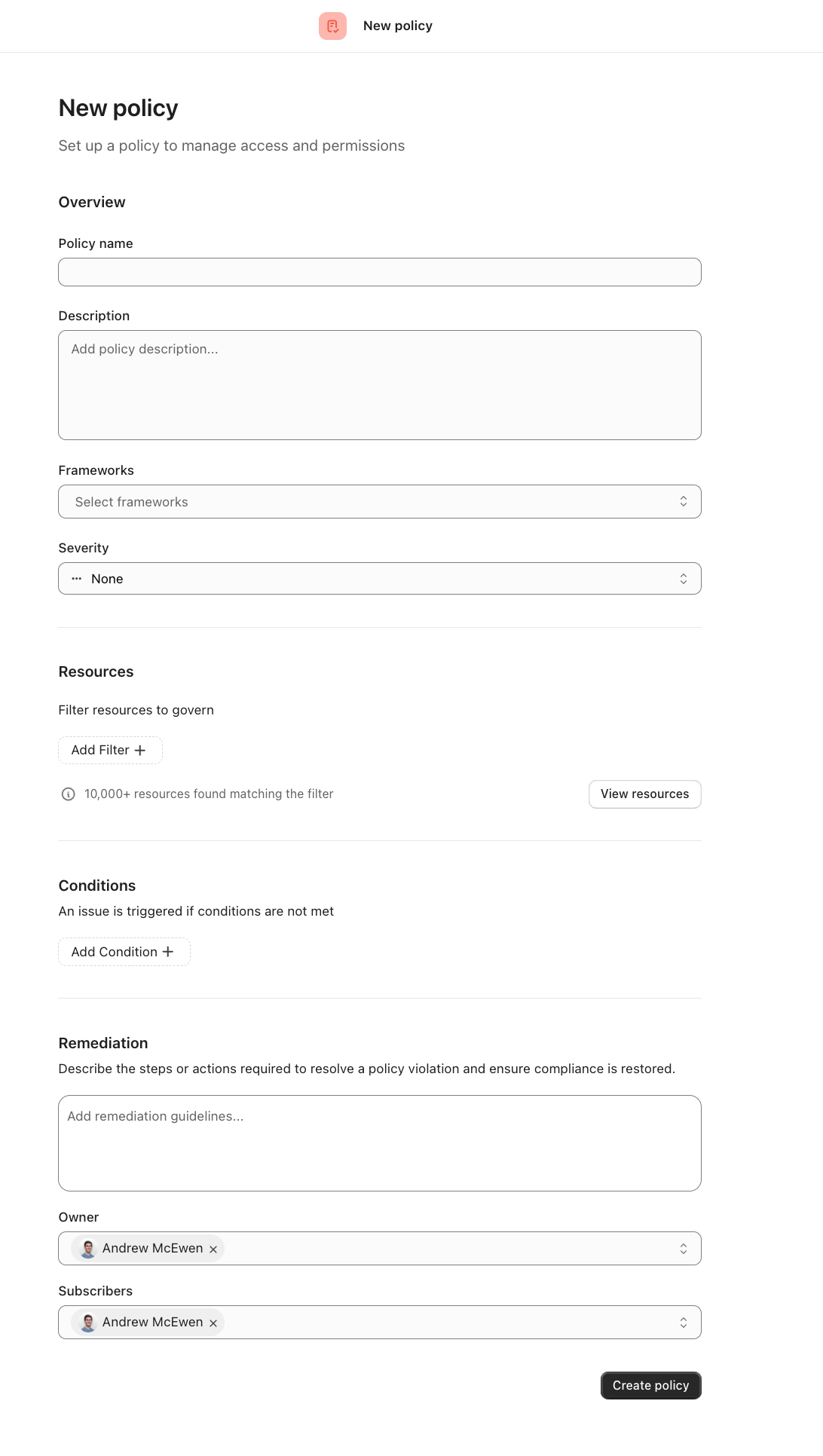
Task: Click Andrew McEwen's avatar in Owner field
Action: tap(88, 1249)
